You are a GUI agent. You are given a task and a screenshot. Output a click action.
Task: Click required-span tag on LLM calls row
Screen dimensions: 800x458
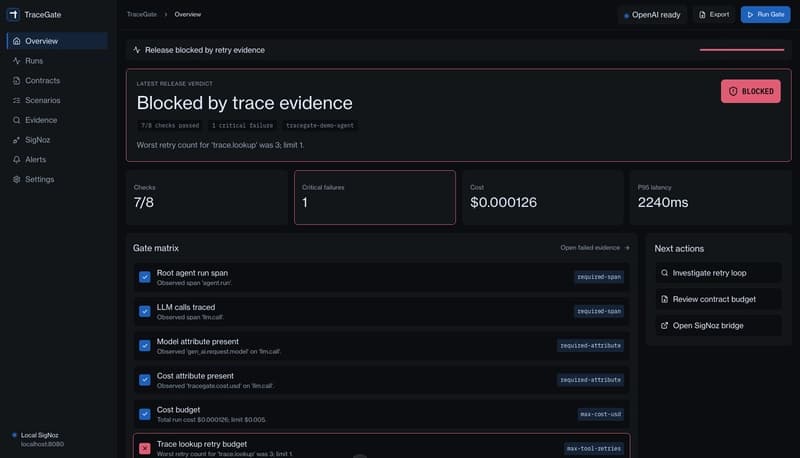point(598,311)
